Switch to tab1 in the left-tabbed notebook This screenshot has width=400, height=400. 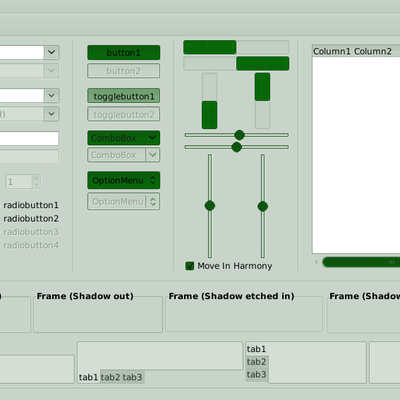[x=257, y=349]
